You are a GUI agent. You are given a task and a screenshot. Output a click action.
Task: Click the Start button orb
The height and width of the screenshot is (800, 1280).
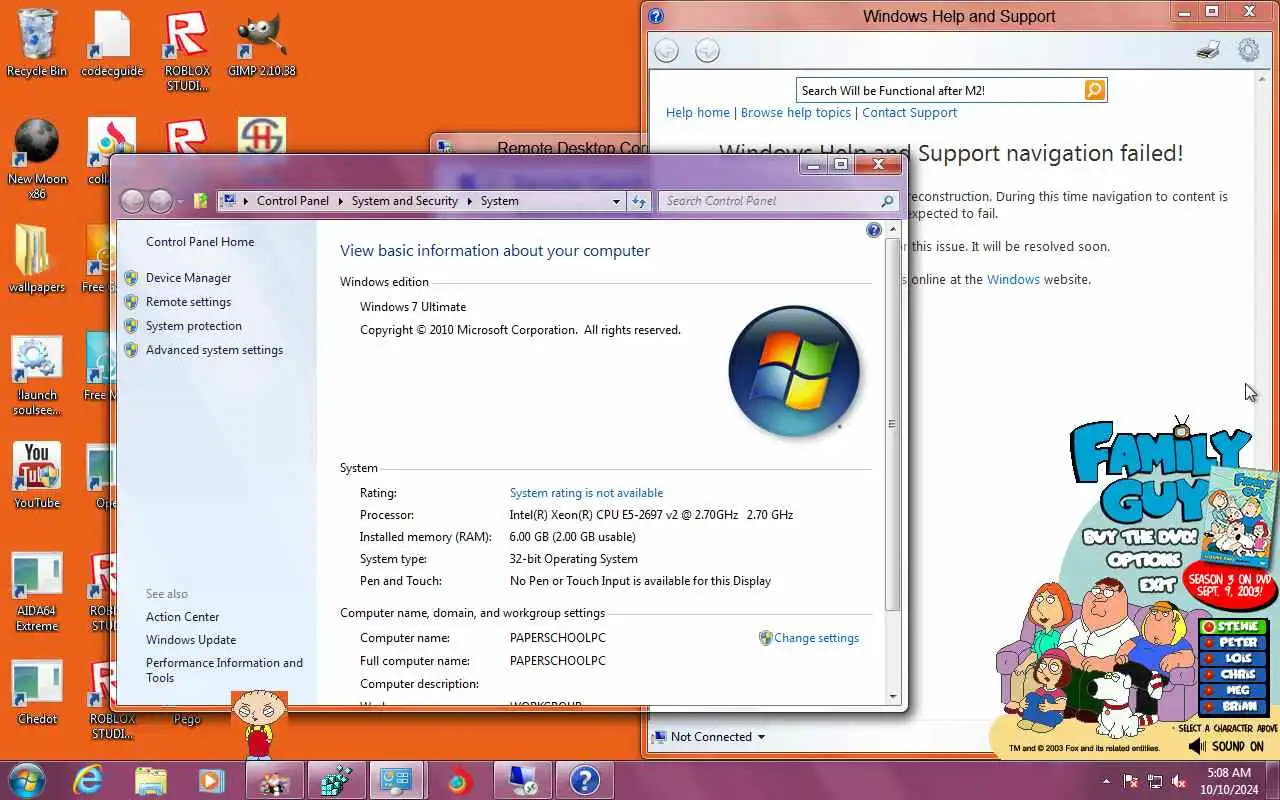(x=27, y=780)
